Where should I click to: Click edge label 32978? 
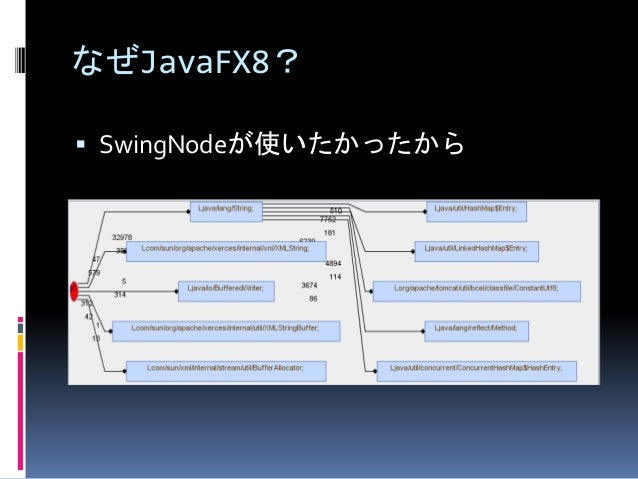click(122, 237)
